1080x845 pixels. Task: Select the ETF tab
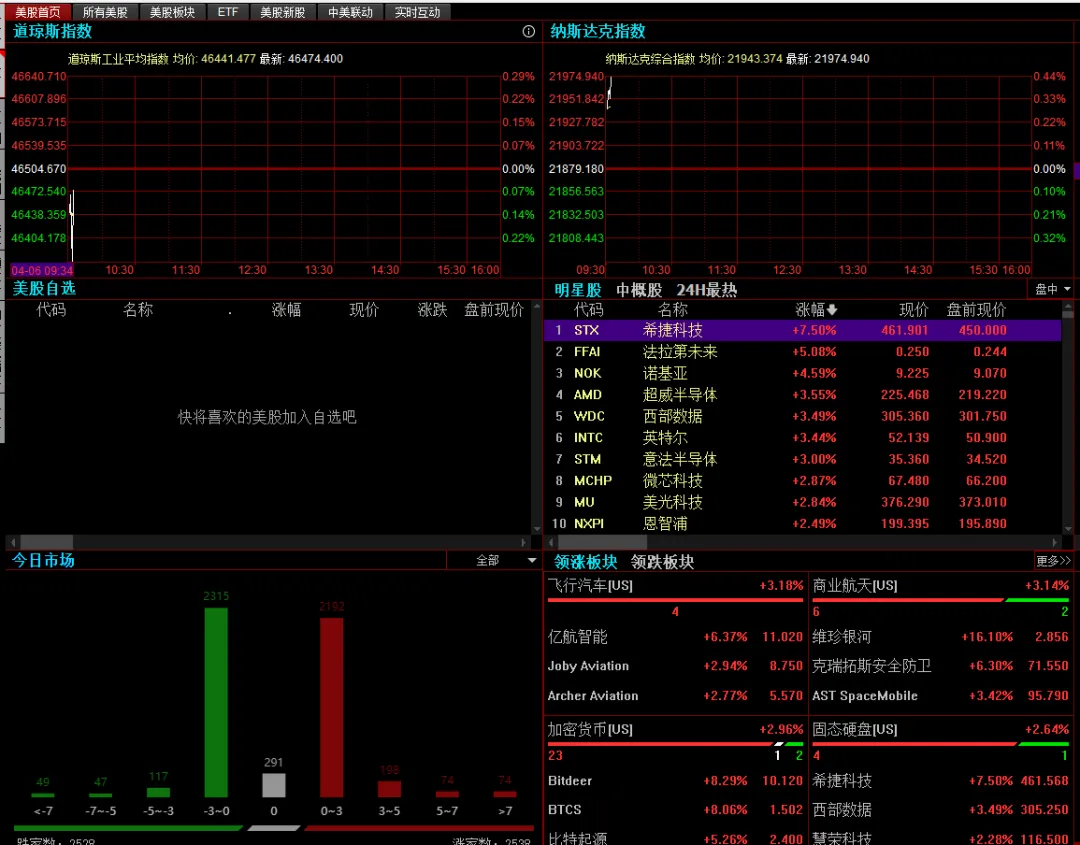click(x=227, y=12)
